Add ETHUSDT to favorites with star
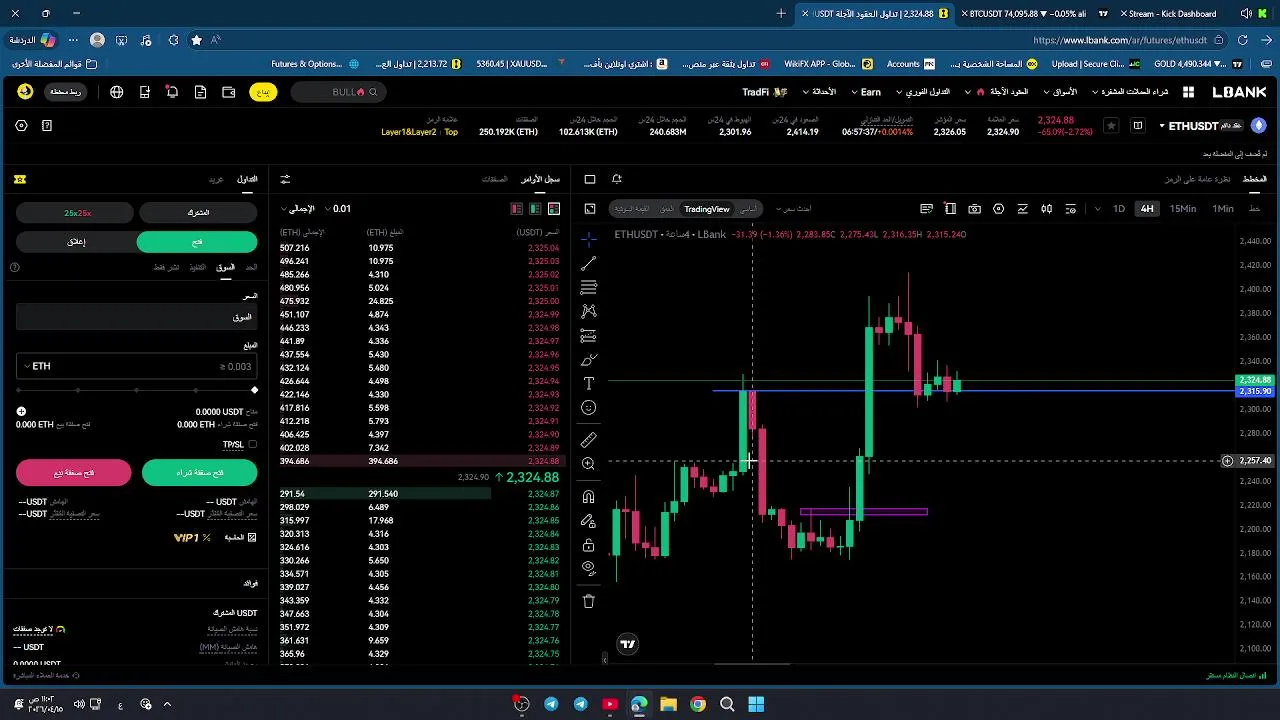Viewport: 1280px width, 720px height. (x=1111, y=126)
